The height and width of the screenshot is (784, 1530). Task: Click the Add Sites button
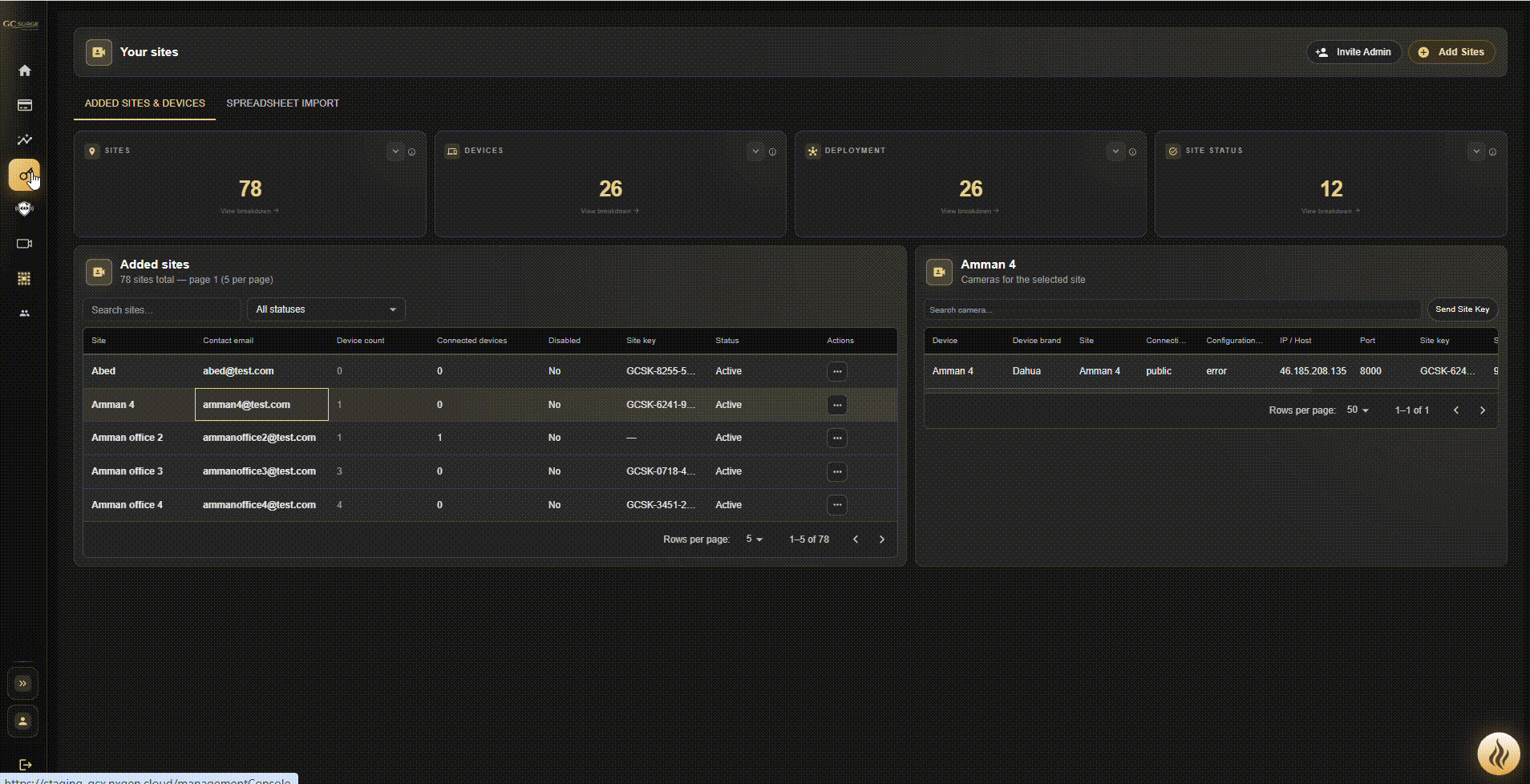click(1451, 52)
